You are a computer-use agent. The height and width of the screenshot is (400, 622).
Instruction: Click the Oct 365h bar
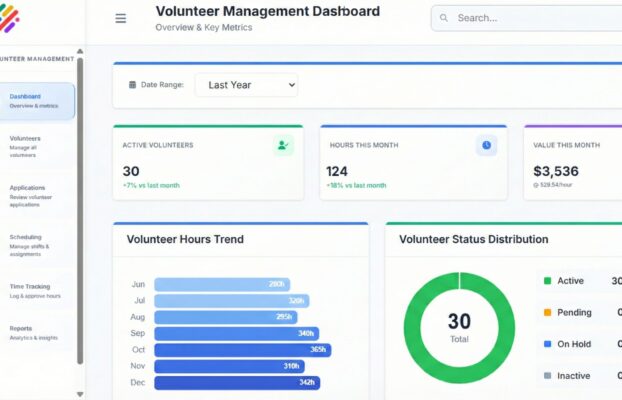(x=243, y=350)
